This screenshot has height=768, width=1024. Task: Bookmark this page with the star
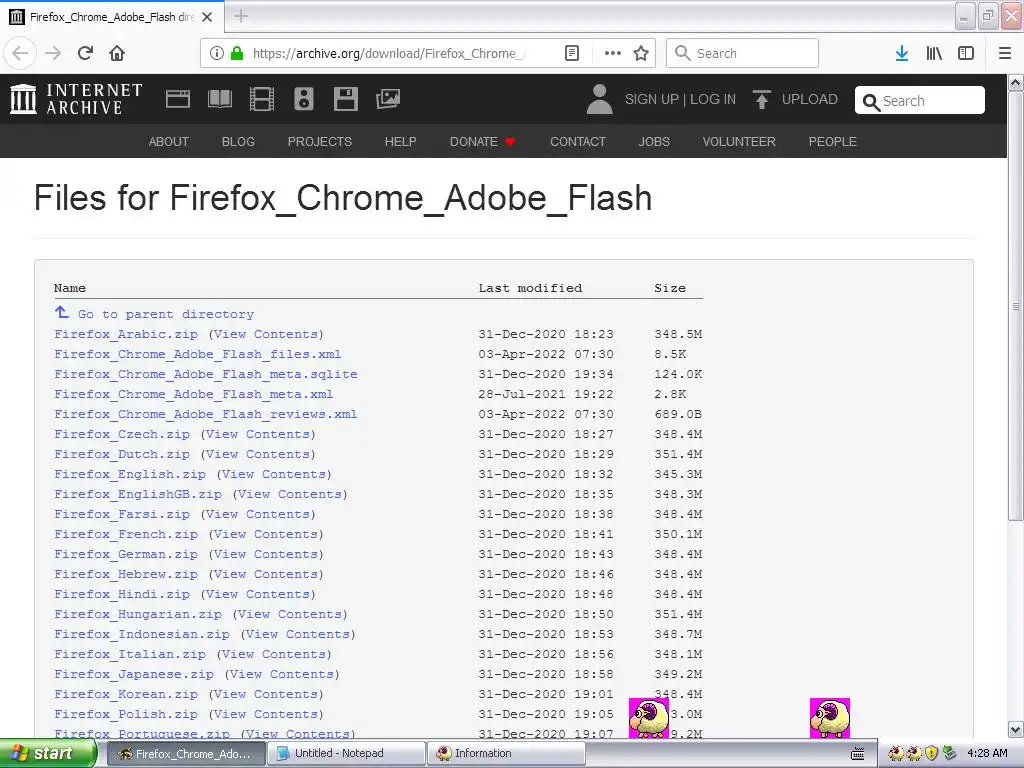pyautogui.click(x=641, y=53)
